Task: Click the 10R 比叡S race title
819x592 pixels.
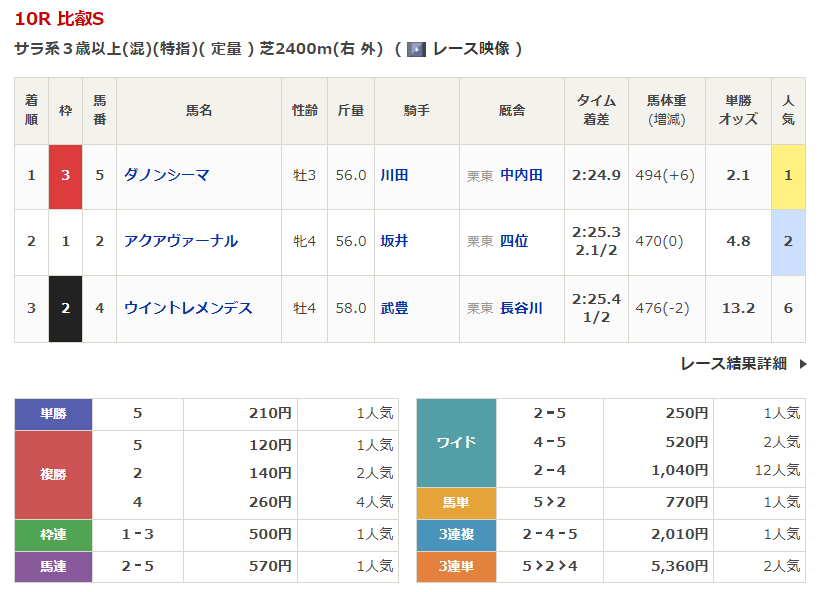Action: (59, 19)
